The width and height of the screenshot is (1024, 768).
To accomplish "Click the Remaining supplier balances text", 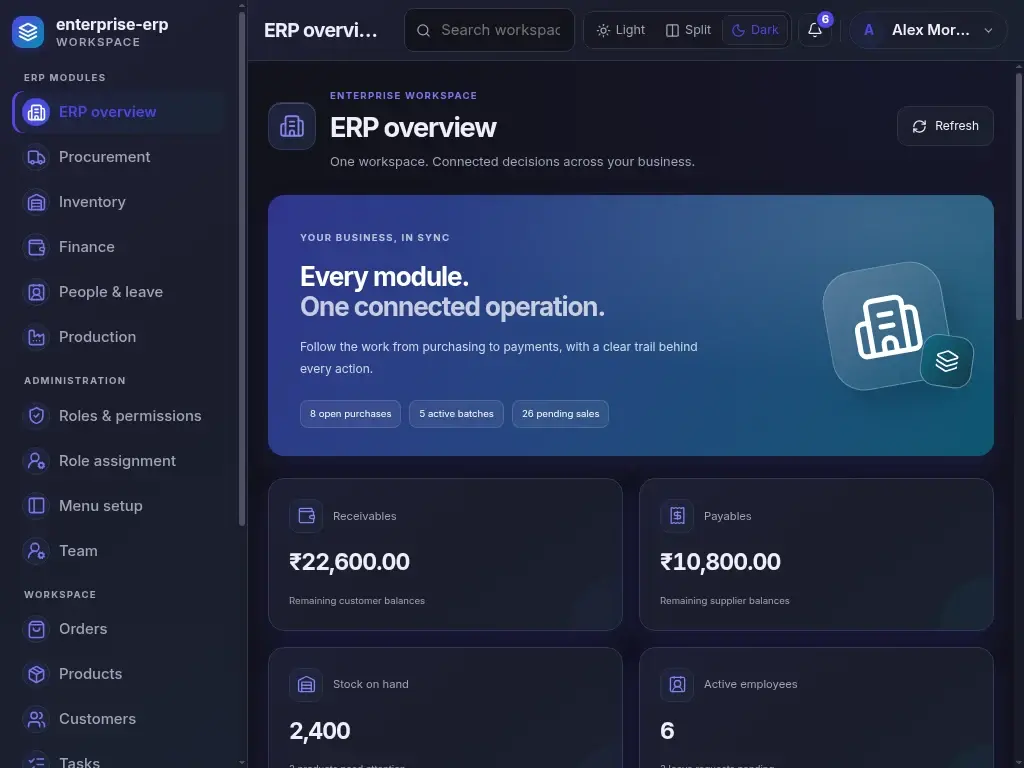I will [724, 601].
